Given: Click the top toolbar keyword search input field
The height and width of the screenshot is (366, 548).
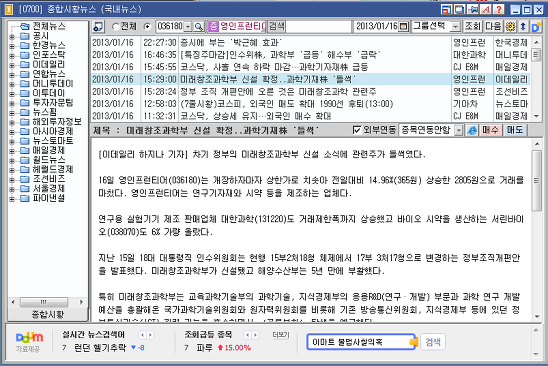Looking at the screenshot, I should pyautogui.click(x=318, y=27).
